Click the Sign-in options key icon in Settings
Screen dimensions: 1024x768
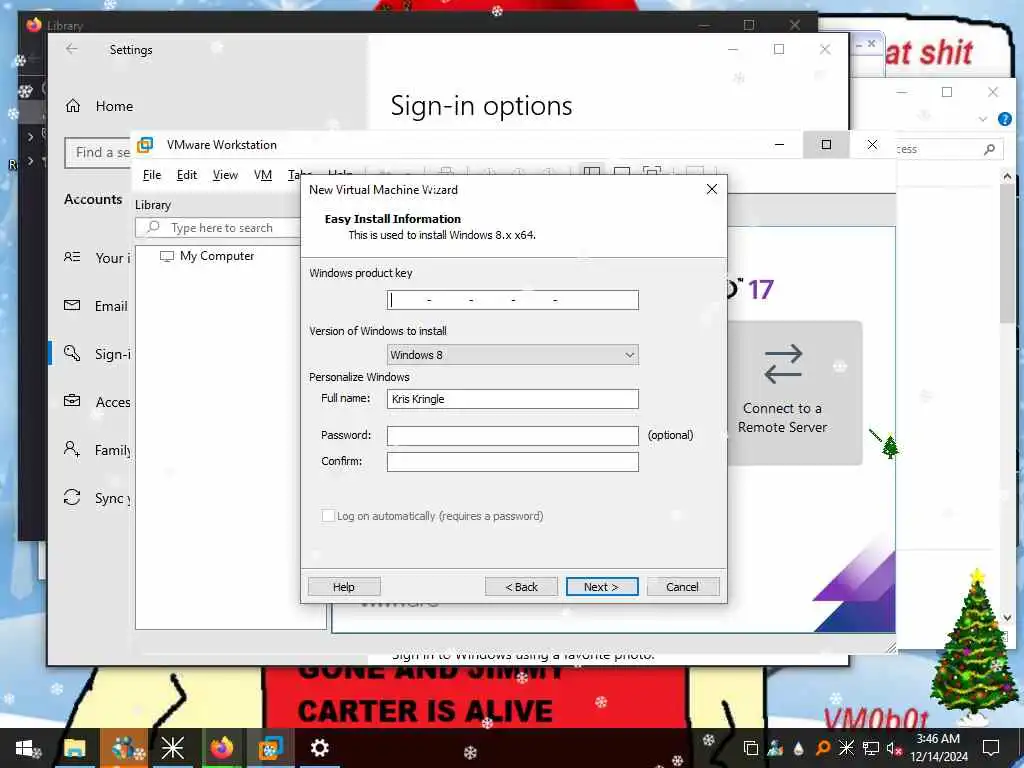(72, 353)
